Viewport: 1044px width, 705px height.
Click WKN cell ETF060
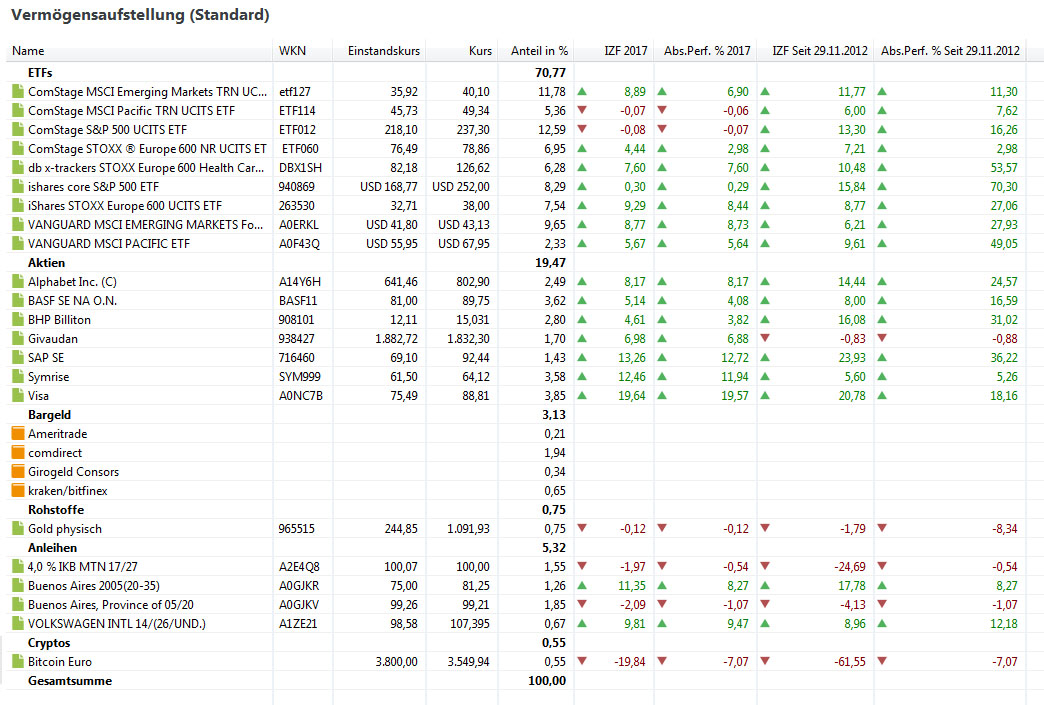tap(300, 149)
